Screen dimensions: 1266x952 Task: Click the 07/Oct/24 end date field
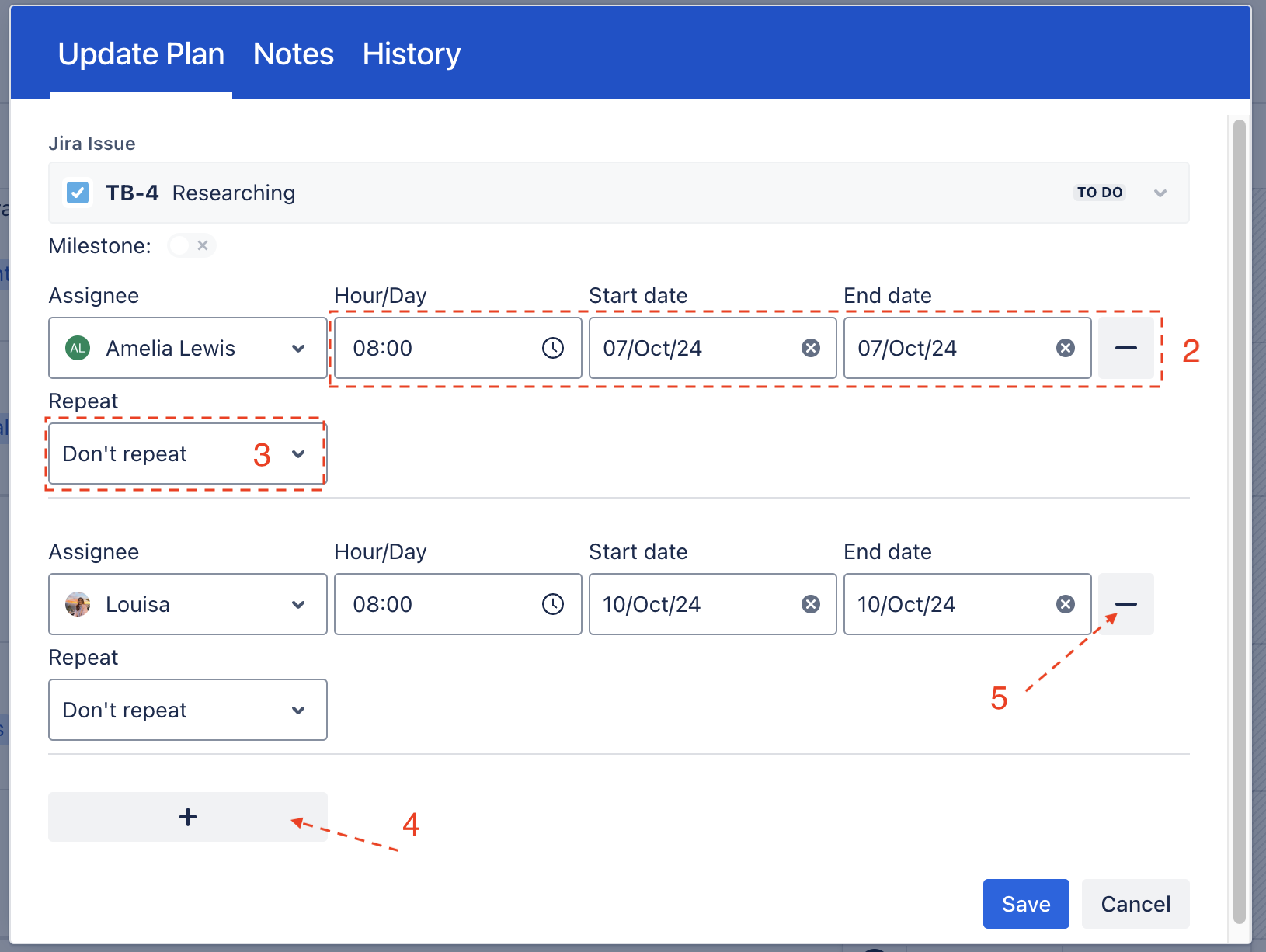(968, 348)
